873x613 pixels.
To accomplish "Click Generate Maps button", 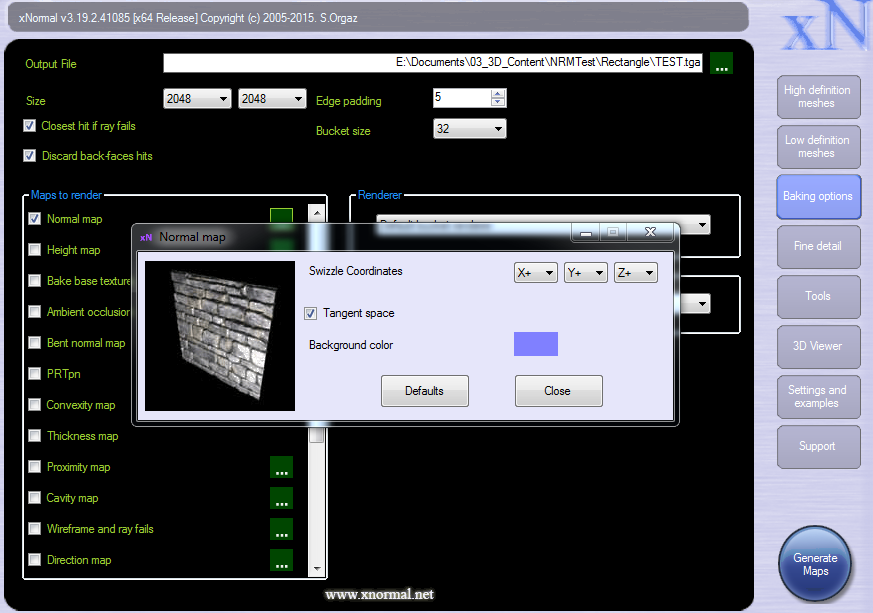I will tap(815, 565).
